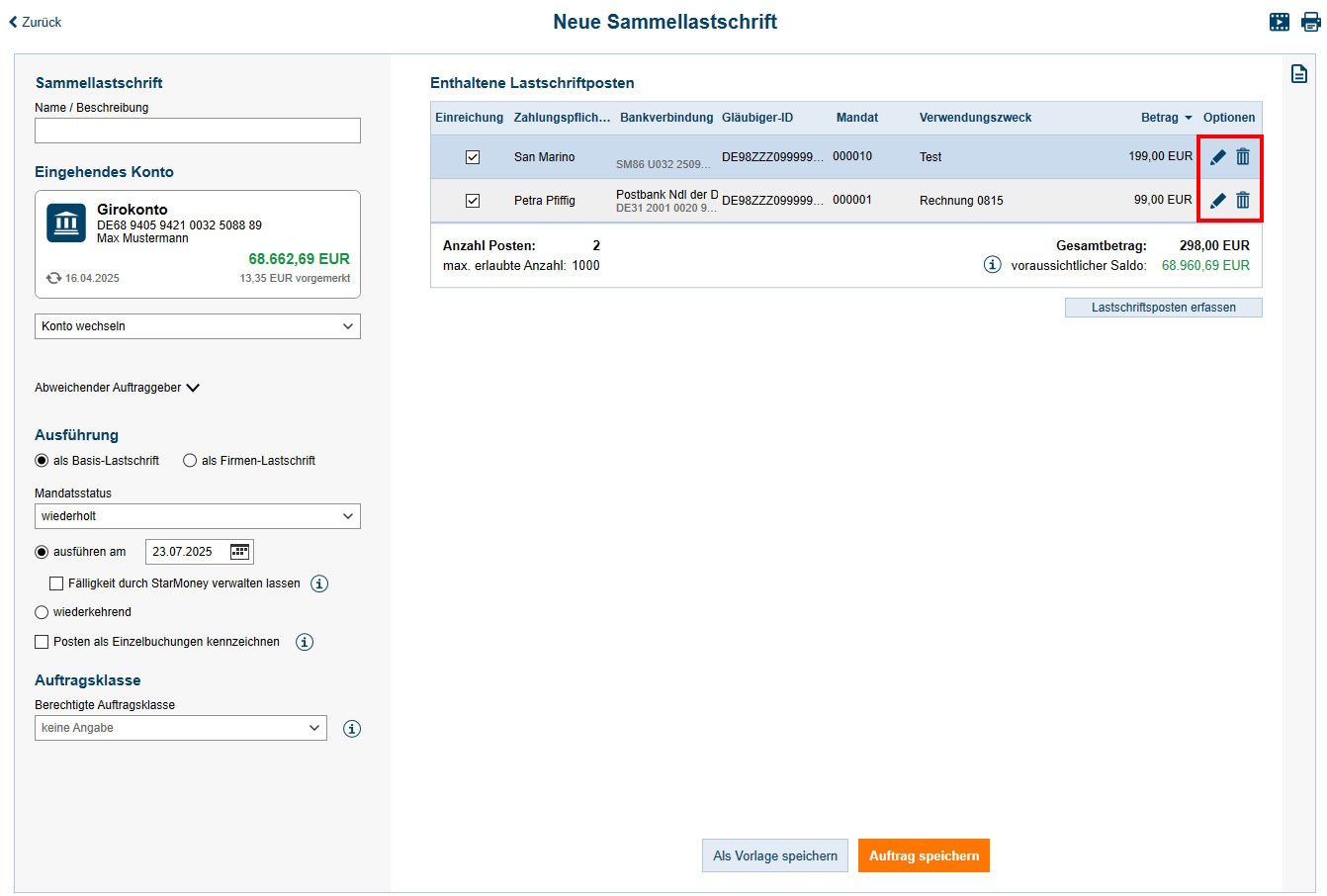This screenshot has height=896, width=1327.
Task: Delete the San Marino direct debit entry
Action: pos(1243,157)
